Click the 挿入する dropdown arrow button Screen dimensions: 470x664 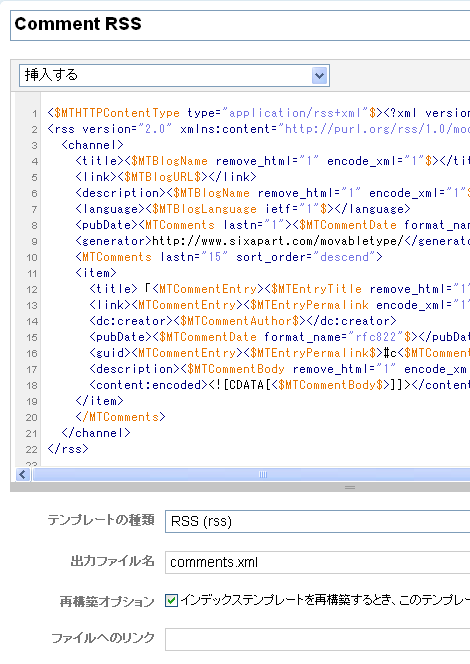(x=320, y=76)
